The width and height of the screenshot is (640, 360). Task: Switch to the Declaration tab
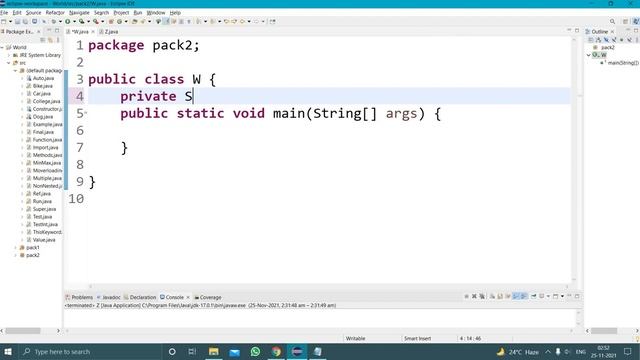140,297
